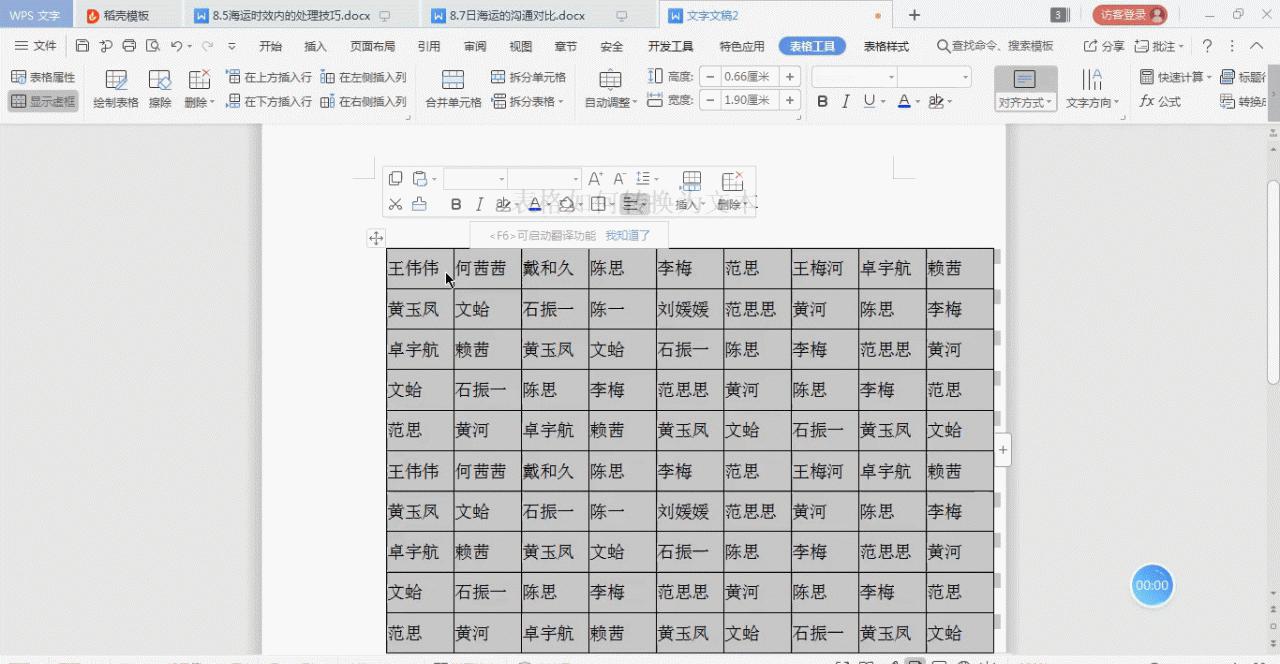Click 在左侧插入列 insert column left
Screen dimensions: 1280x664
click(363, 77)
